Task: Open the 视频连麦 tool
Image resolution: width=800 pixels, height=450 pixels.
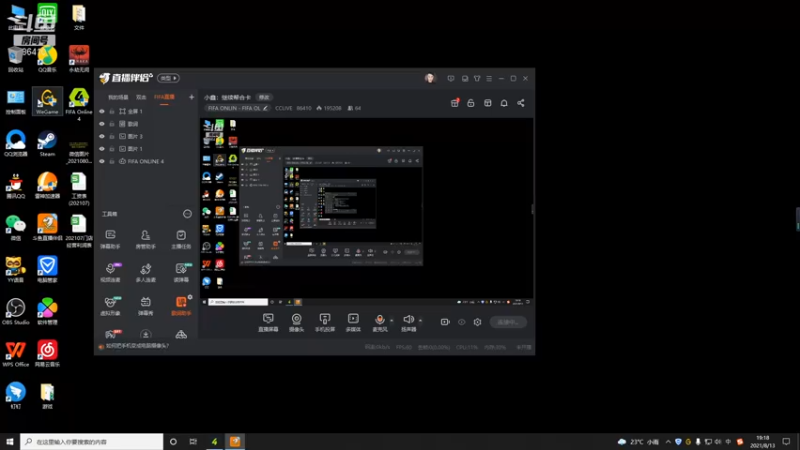Action: point(110,272)
